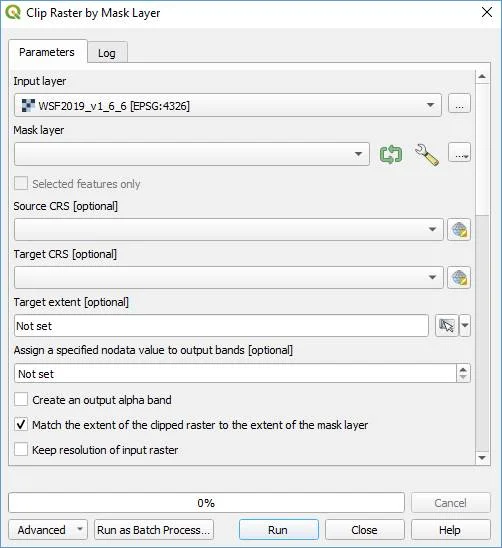Image resolution: width=502 pixels, height=548 pixels.
Task: Open the Input layer dropdown
Action: (x=228, y=105)
